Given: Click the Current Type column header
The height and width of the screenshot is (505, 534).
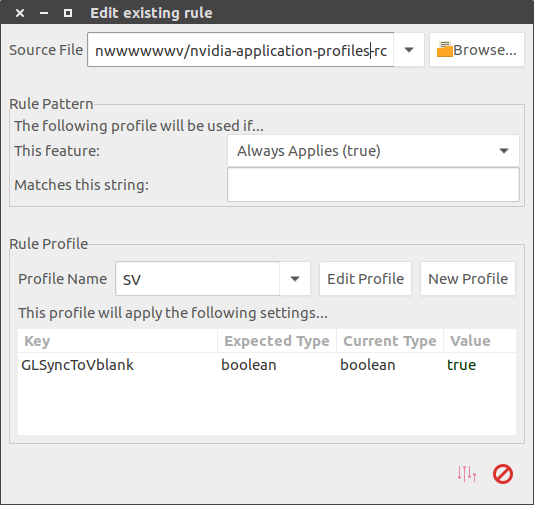Looking at the screenshot, I should point(390,341).
